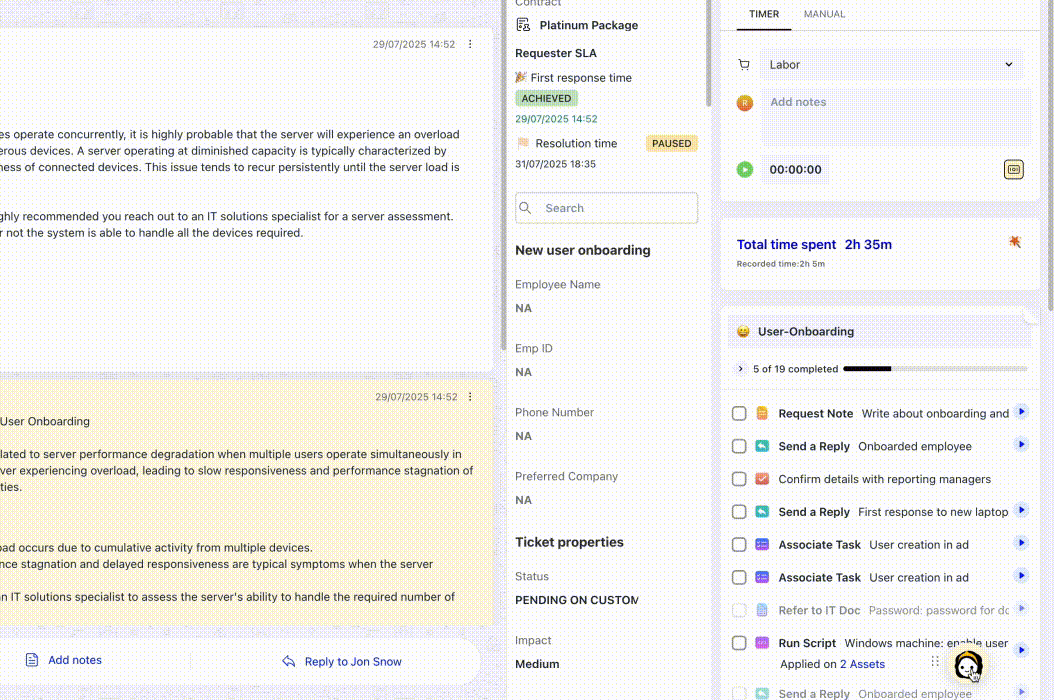Click the onboarding checklist progress bar
This screenshot has width=1054, height=700.
935,368
